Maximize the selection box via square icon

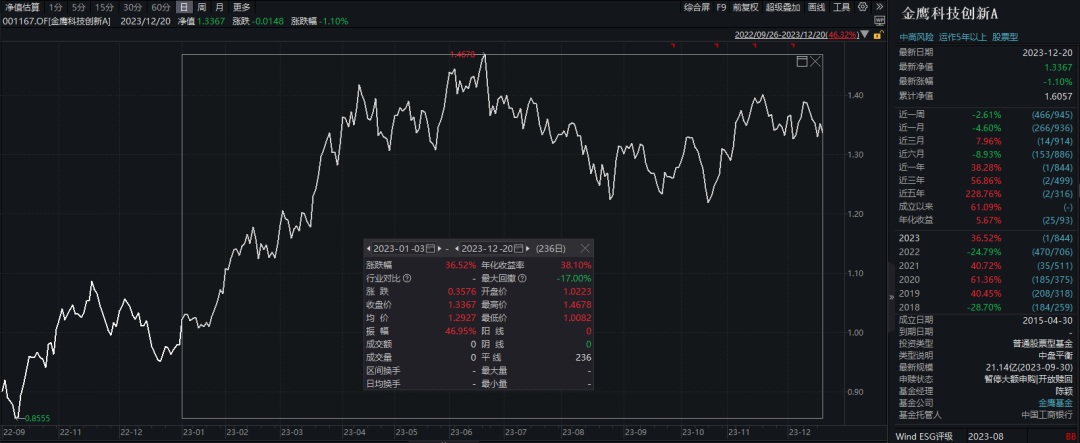(x=802, y=62)
